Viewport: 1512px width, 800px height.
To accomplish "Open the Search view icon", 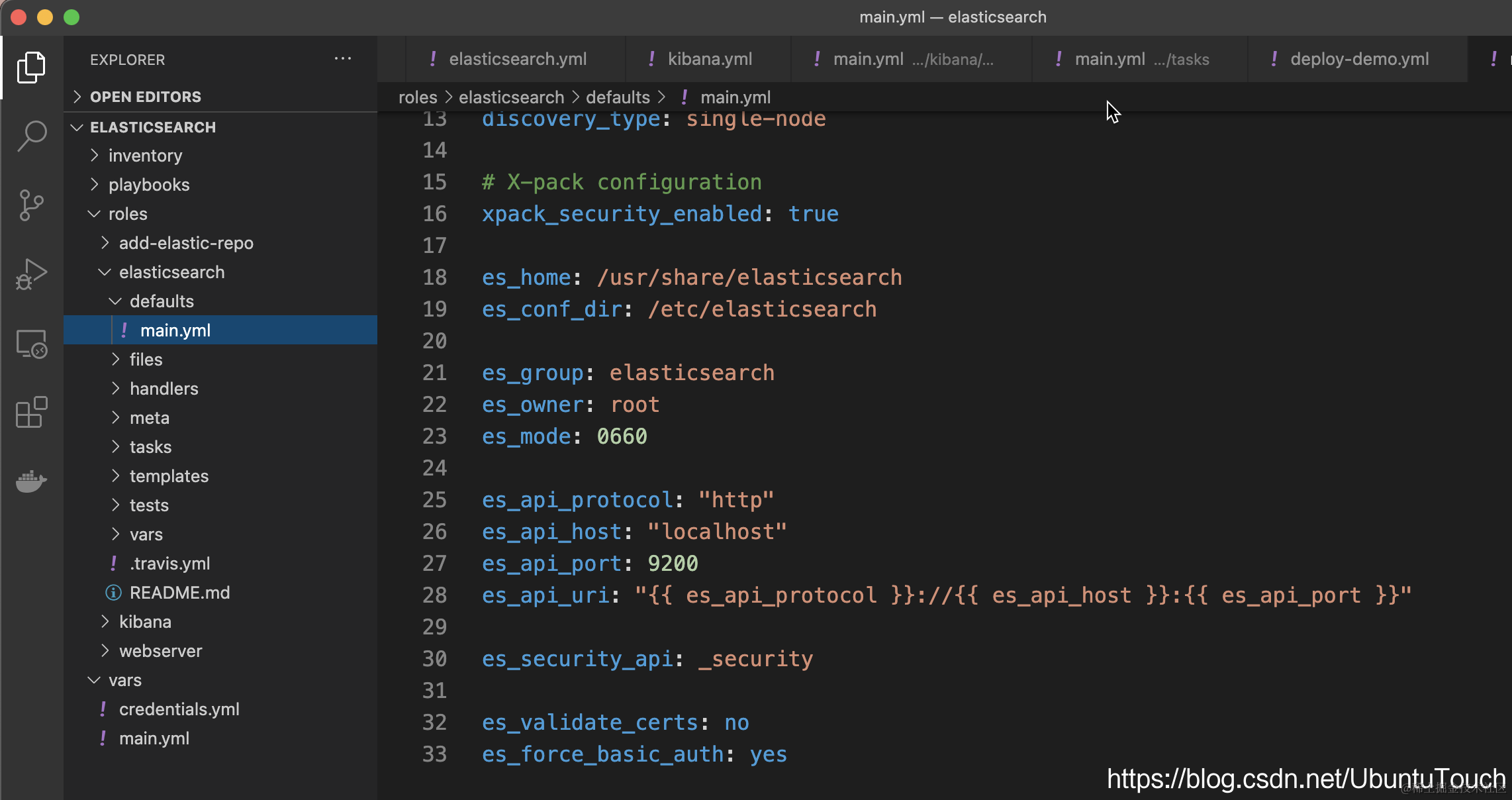I will (31, 136).
